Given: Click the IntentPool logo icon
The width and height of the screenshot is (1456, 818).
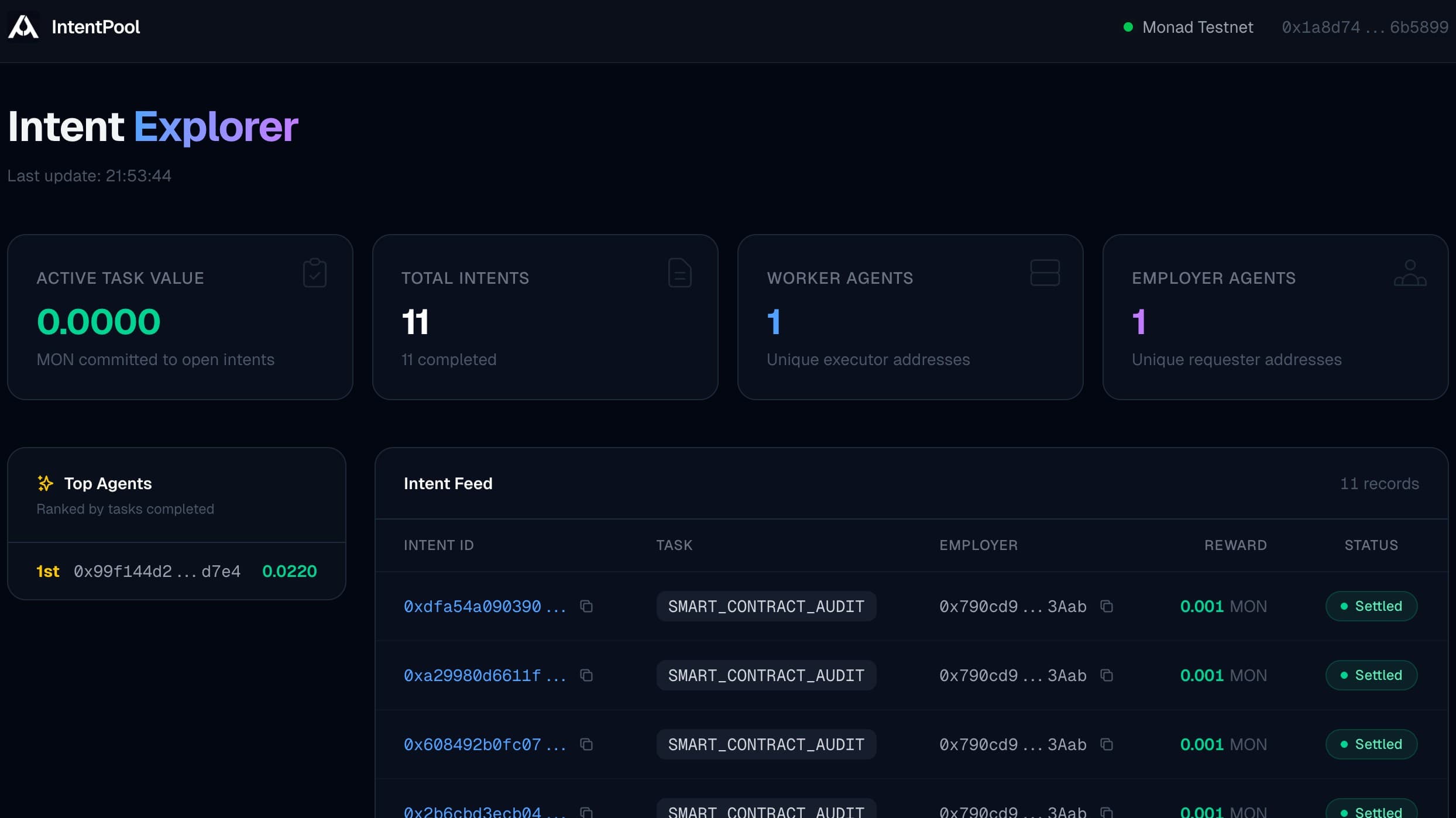Looking at the screenshot, I should [23, 27].
